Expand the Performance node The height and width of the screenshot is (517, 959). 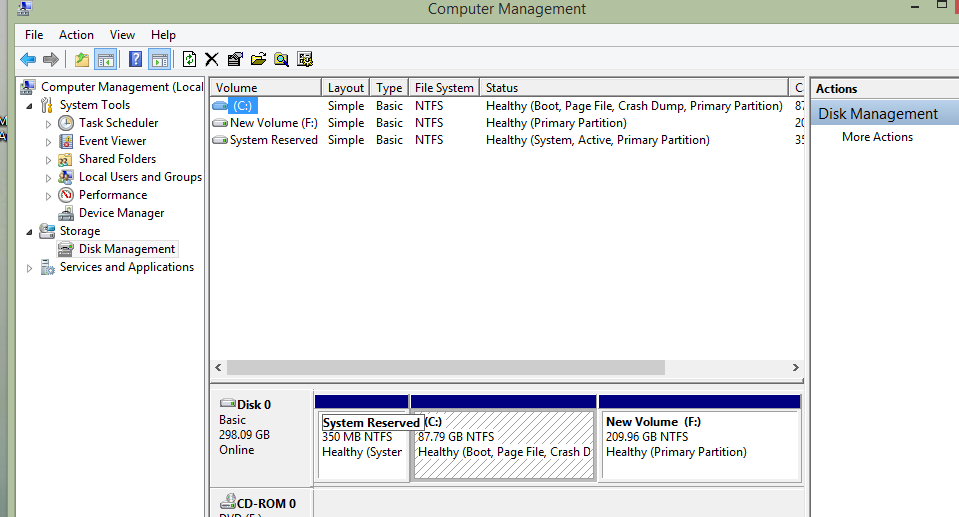(48, 196)
